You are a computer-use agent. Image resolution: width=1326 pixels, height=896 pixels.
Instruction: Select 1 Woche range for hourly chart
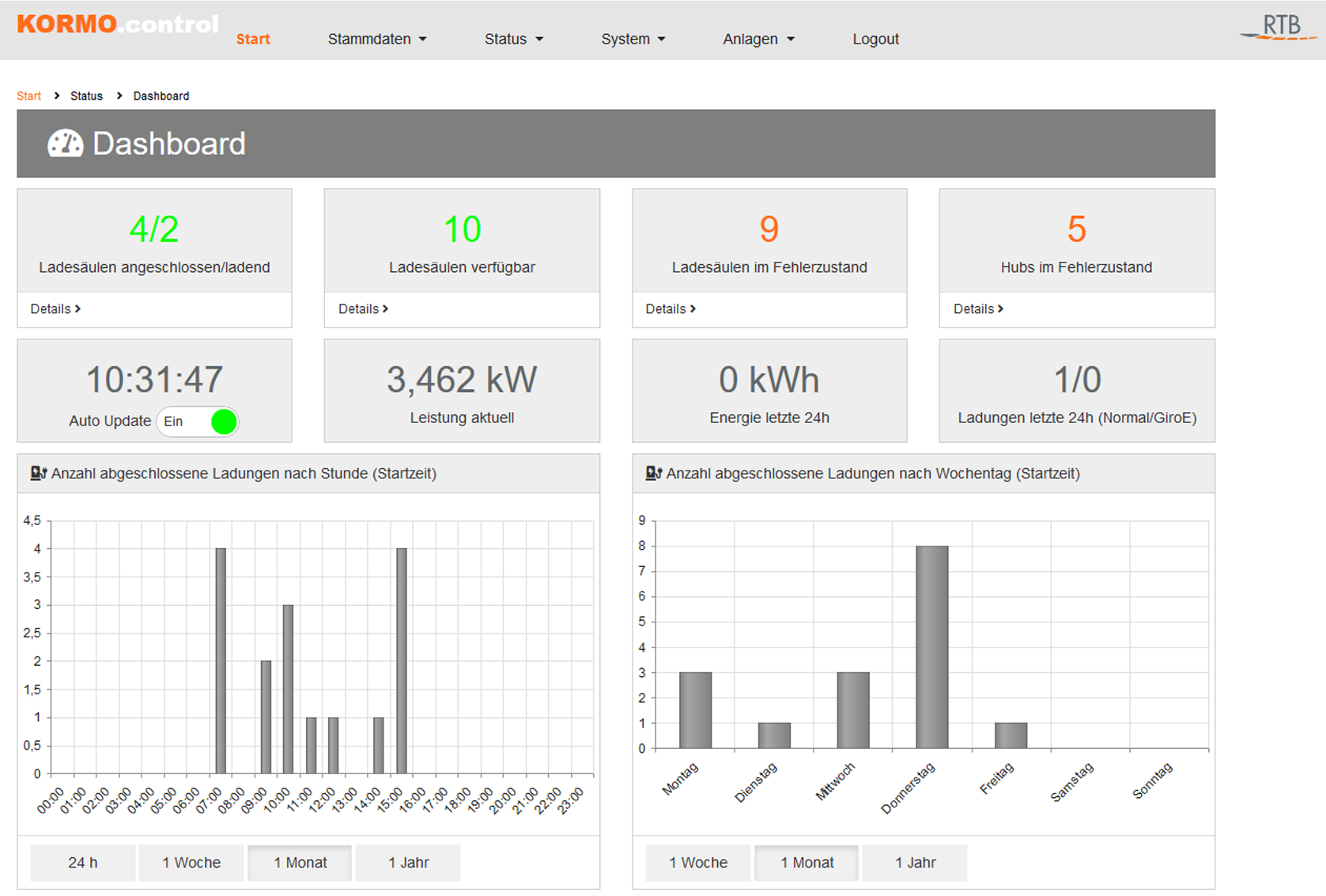click(191, 863)
